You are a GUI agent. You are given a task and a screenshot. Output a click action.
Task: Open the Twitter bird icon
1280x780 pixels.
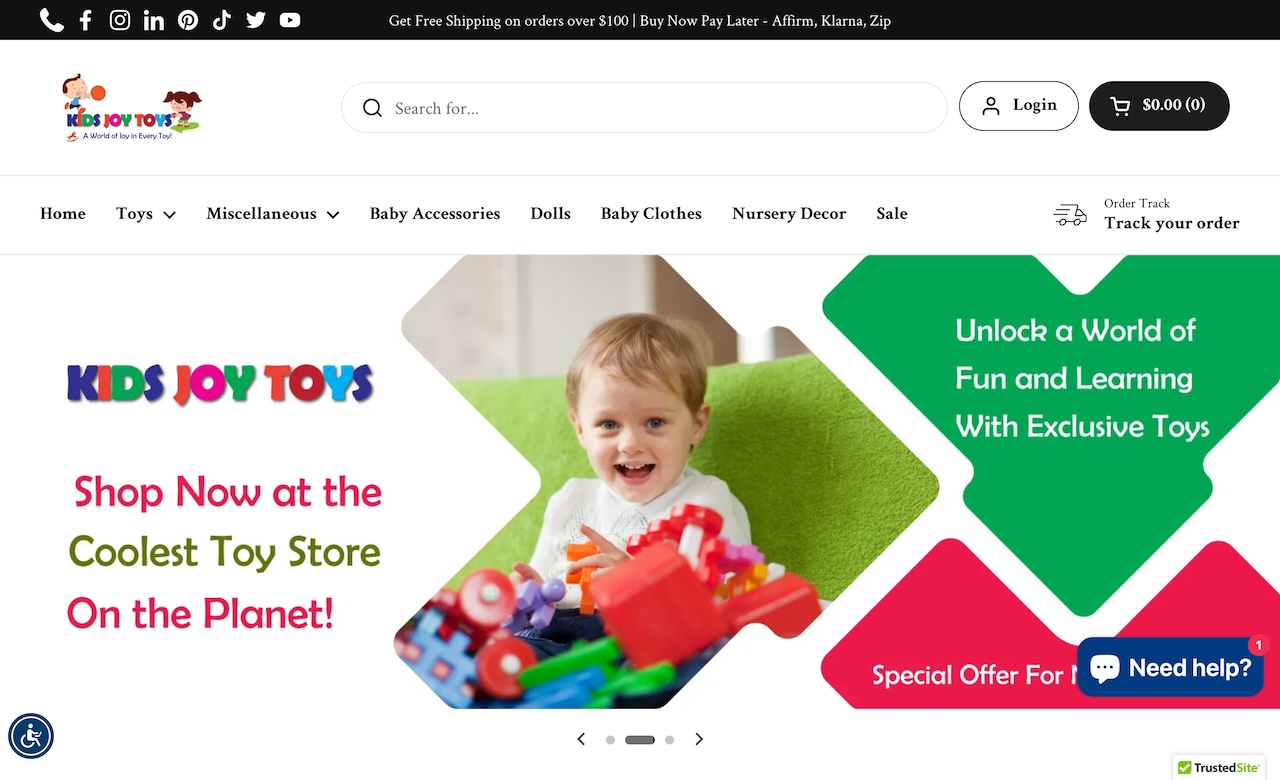click(256, 20)
